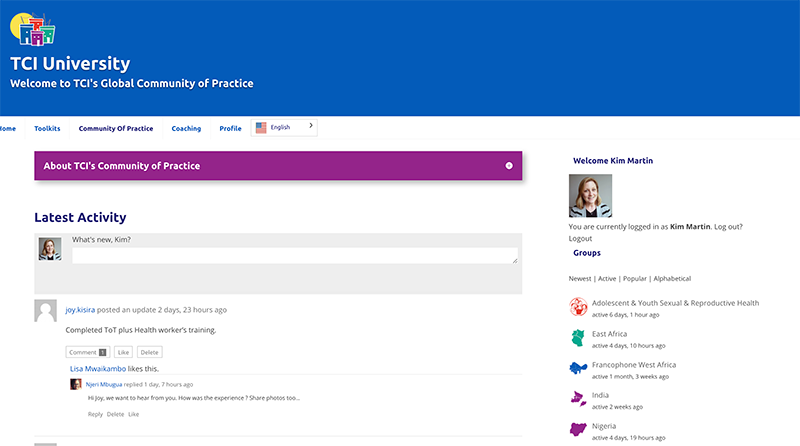Click Njeri Mbugua's small reply avatar
The image size is (800, 446).
(76, 384)
